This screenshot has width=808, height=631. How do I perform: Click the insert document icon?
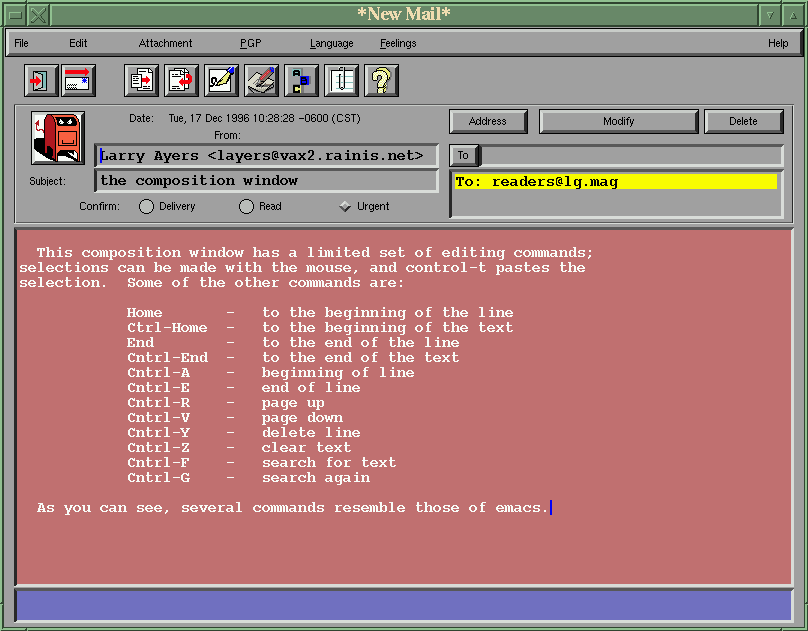(x=141, y=80)
